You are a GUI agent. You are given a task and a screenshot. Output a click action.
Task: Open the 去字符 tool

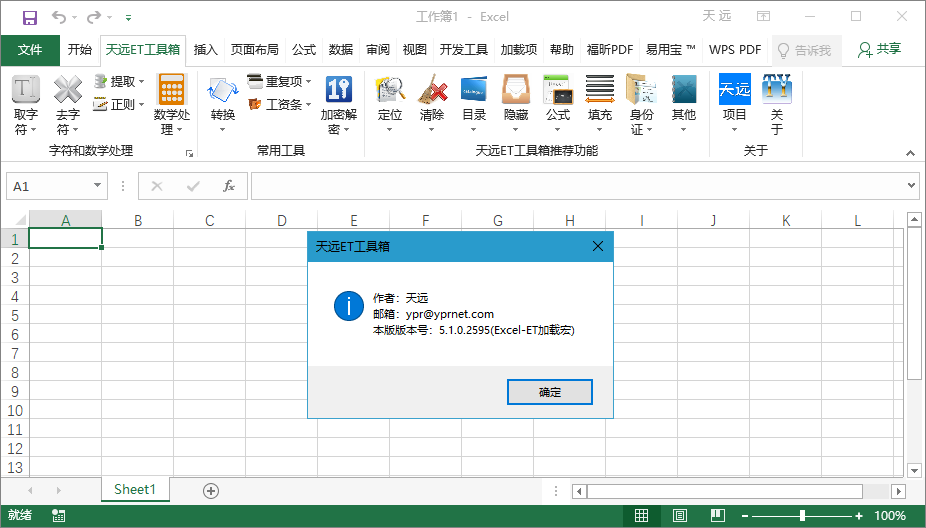(x=68, y=105)
